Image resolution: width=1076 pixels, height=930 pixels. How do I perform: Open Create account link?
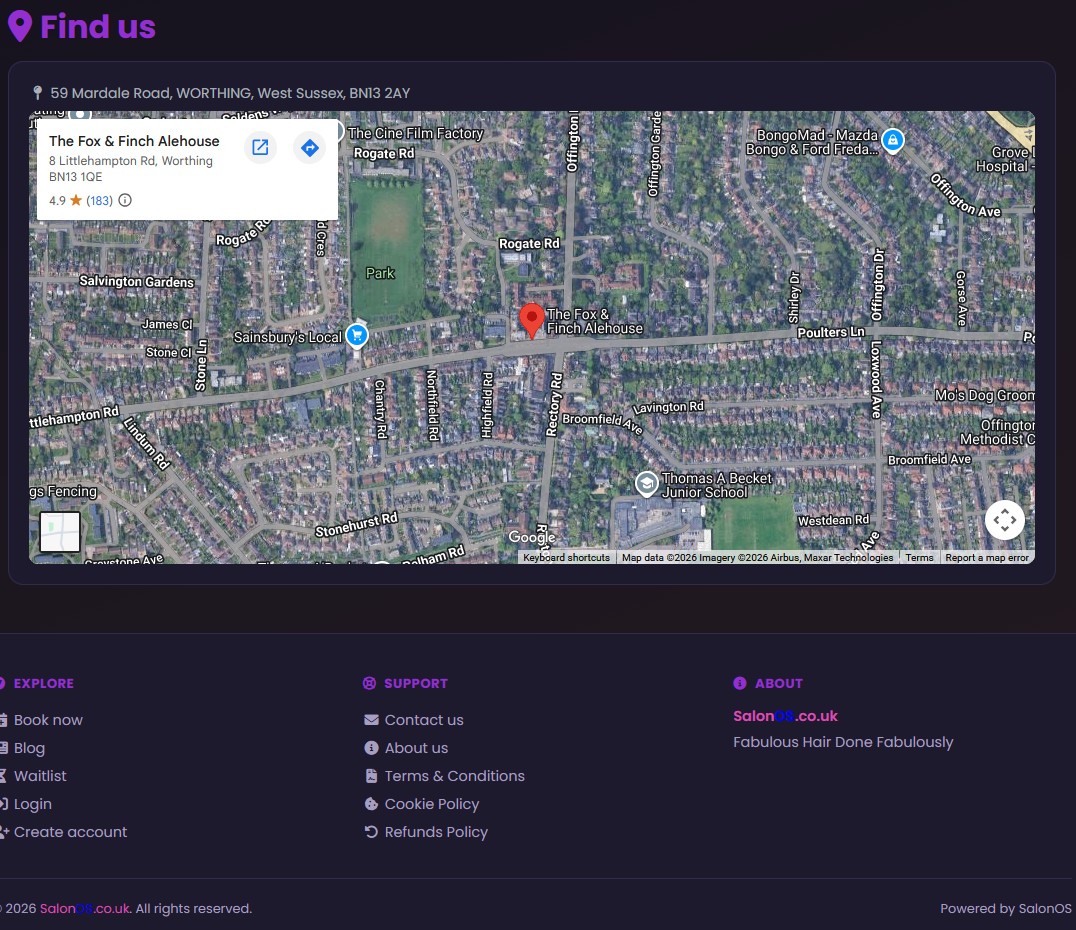(71, 832)
